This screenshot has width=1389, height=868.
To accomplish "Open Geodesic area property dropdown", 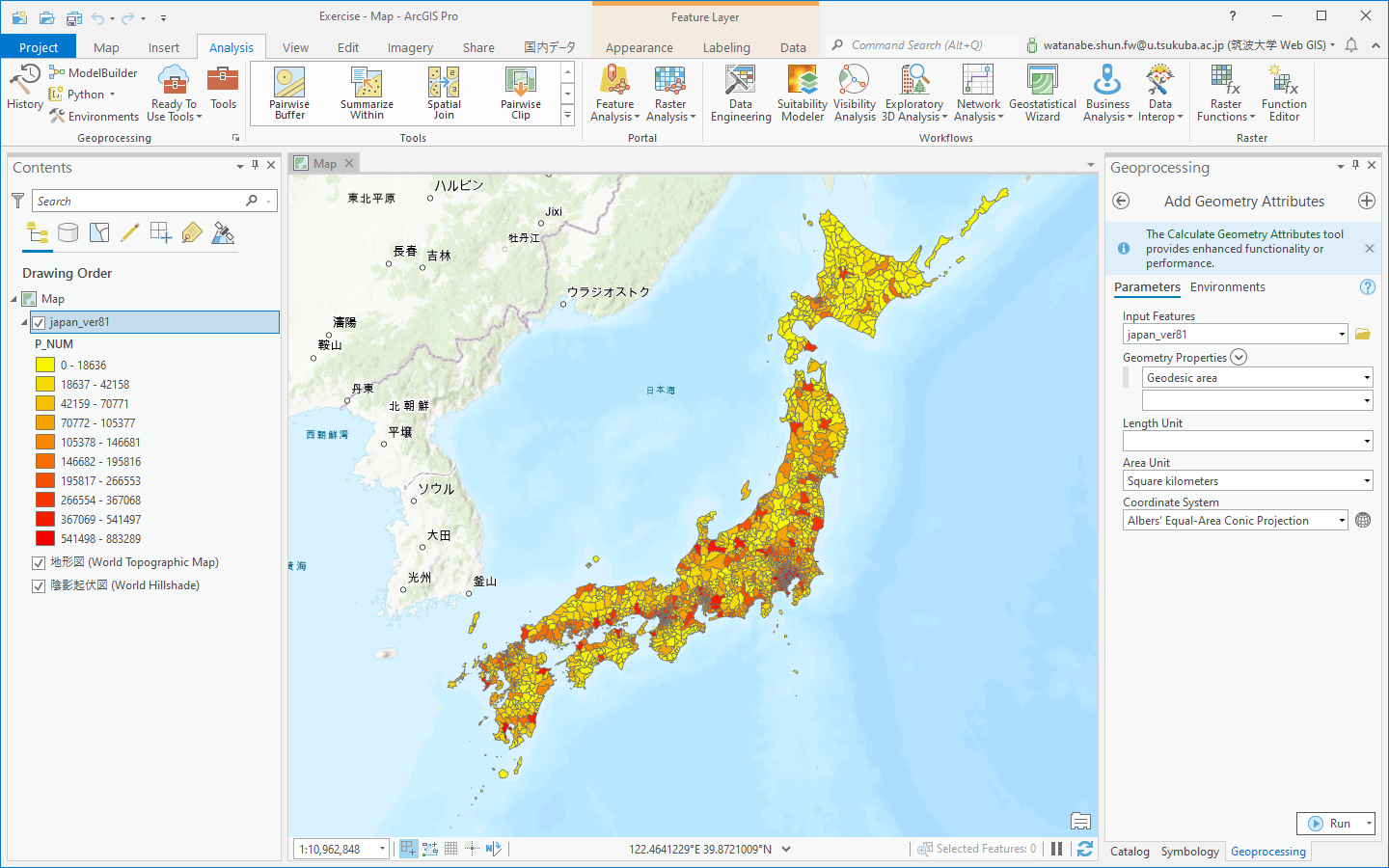I will [x=1367, y=377].
